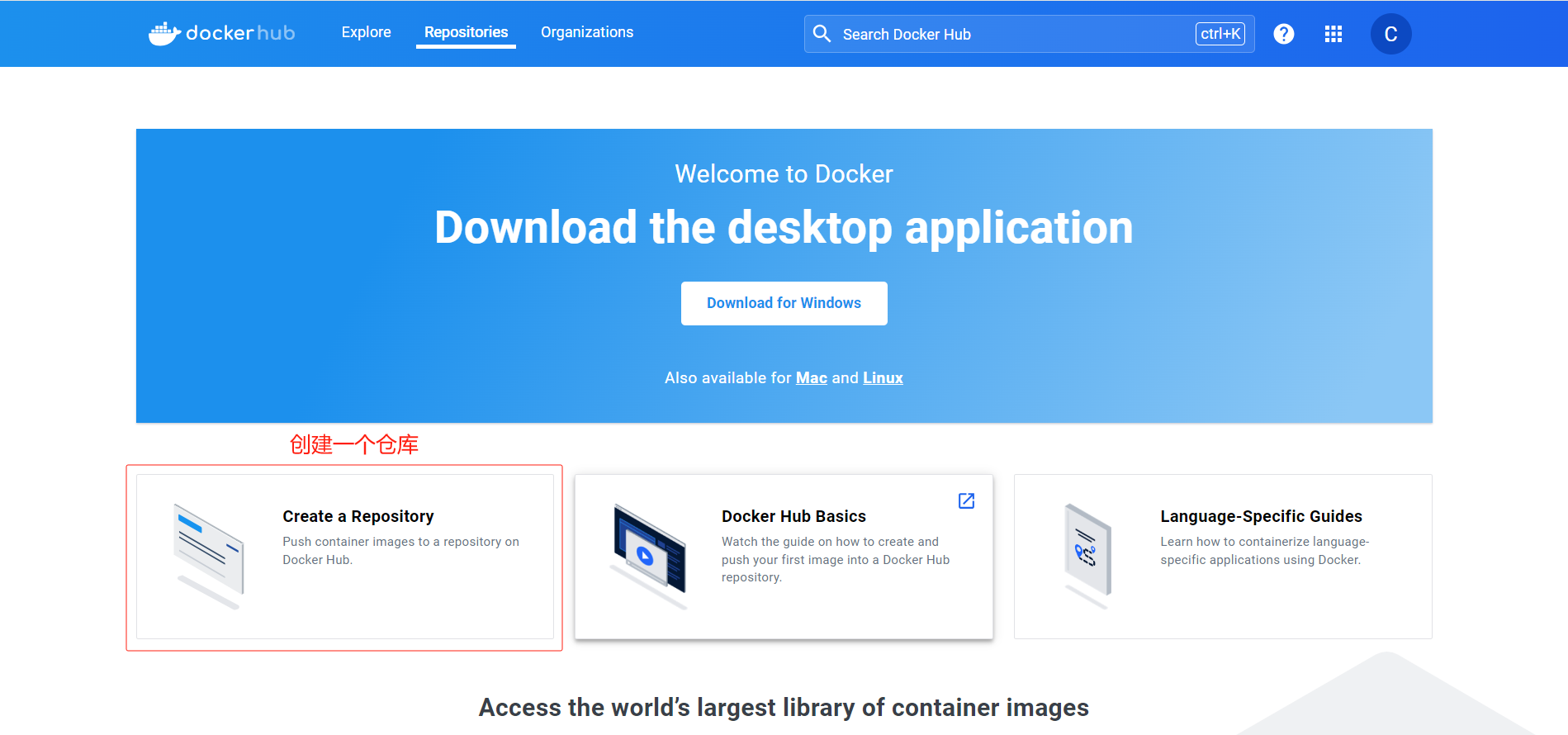Click 'Access the world's largest library' heading

tap(784, 708)
